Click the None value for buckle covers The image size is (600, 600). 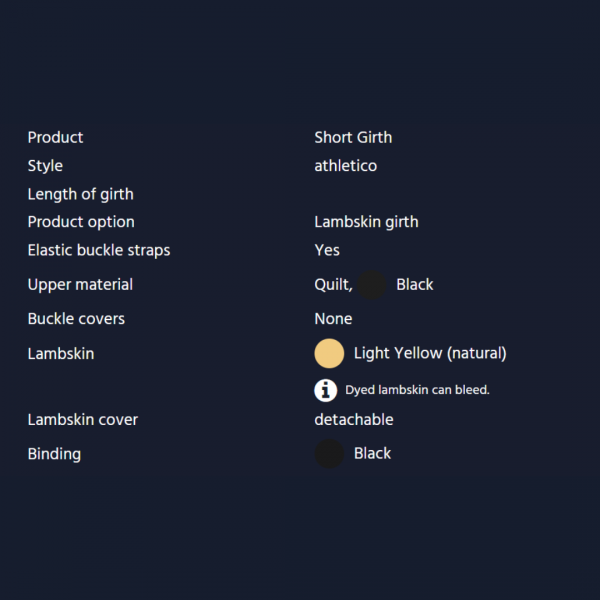[x=333, y=319]
